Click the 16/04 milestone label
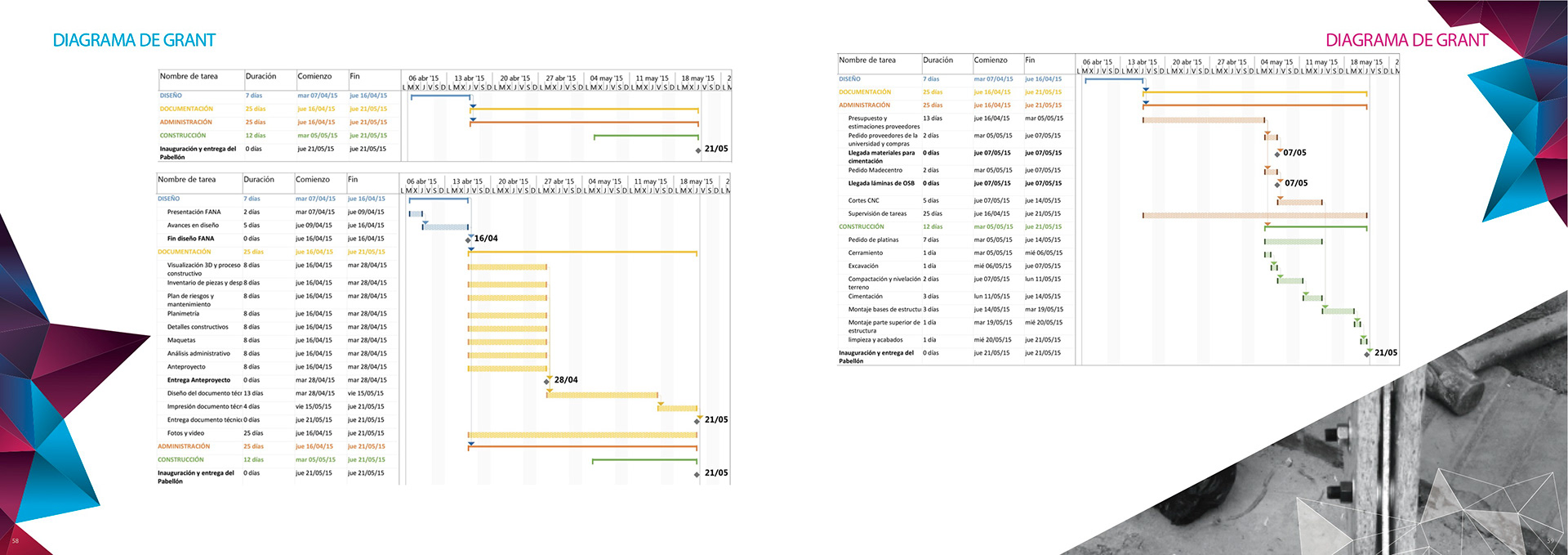The height and width of the screenshot is (555, 1568). pyautogui.click(x=486, y=239)
